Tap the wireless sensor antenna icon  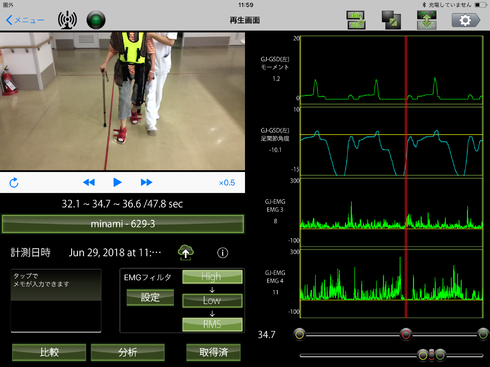pos(67,20)
